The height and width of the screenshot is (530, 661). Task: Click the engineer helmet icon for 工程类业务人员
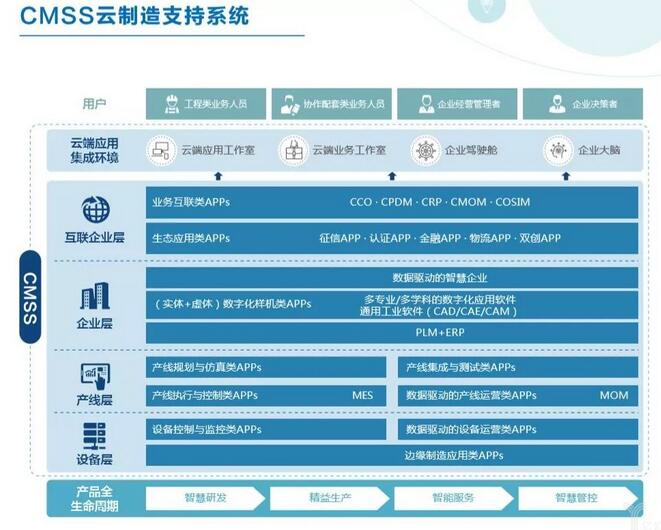(172, 104)
